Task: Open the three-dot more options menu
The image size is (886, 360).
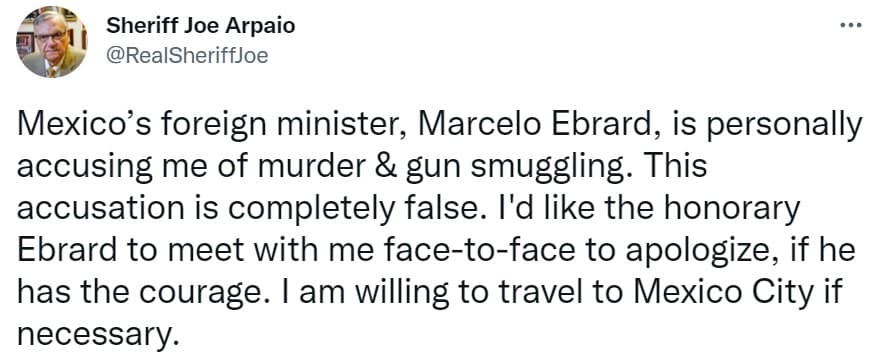Action: [x=850, y=25]
